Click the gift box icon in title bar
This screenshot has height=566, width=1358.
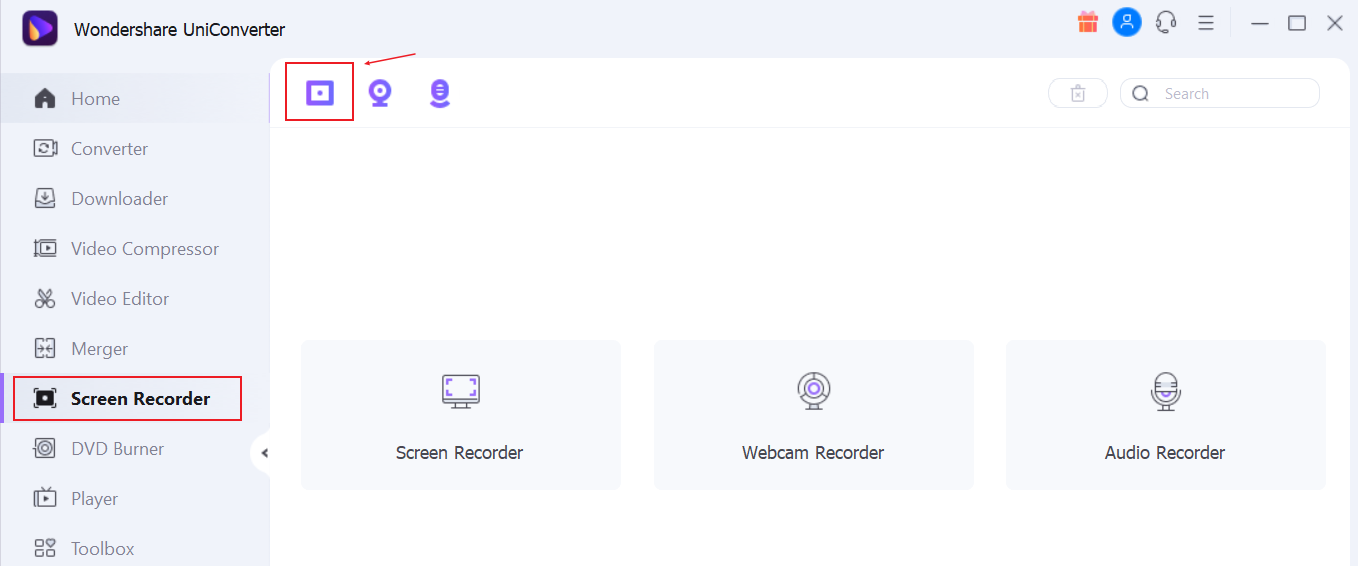pyautogui.click(x=1088, y=23)
